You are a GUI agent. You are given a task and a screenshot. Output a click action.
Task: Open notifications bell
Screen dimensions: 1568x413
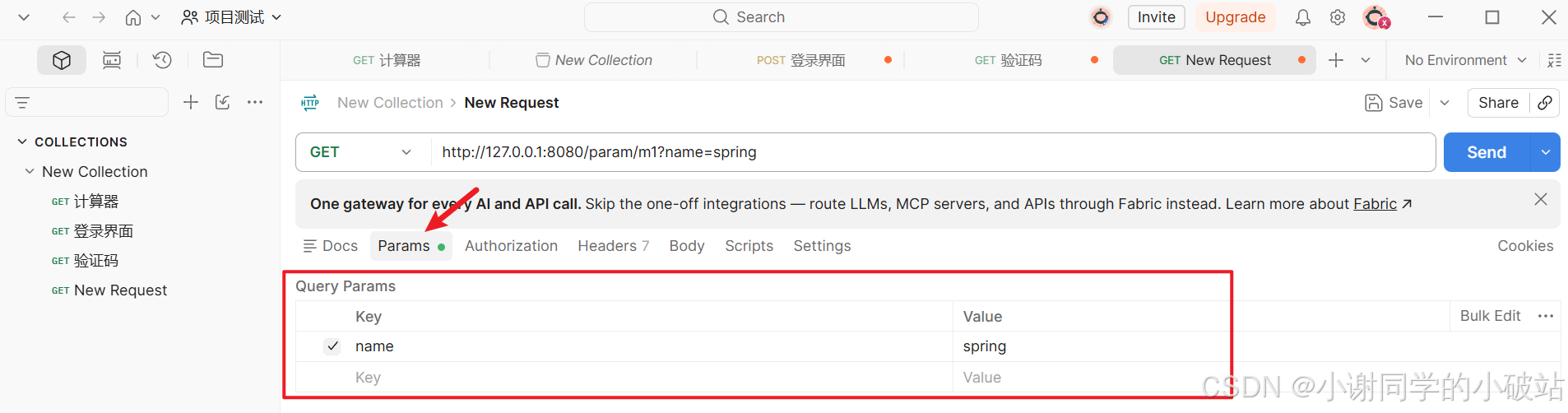coord(1303,17)
